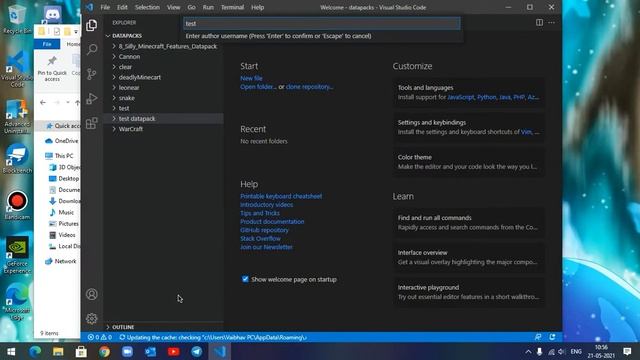Open the editor More Actions ellipsis
The width and height of the screenshot is (640, 360).
click(551, 22)
